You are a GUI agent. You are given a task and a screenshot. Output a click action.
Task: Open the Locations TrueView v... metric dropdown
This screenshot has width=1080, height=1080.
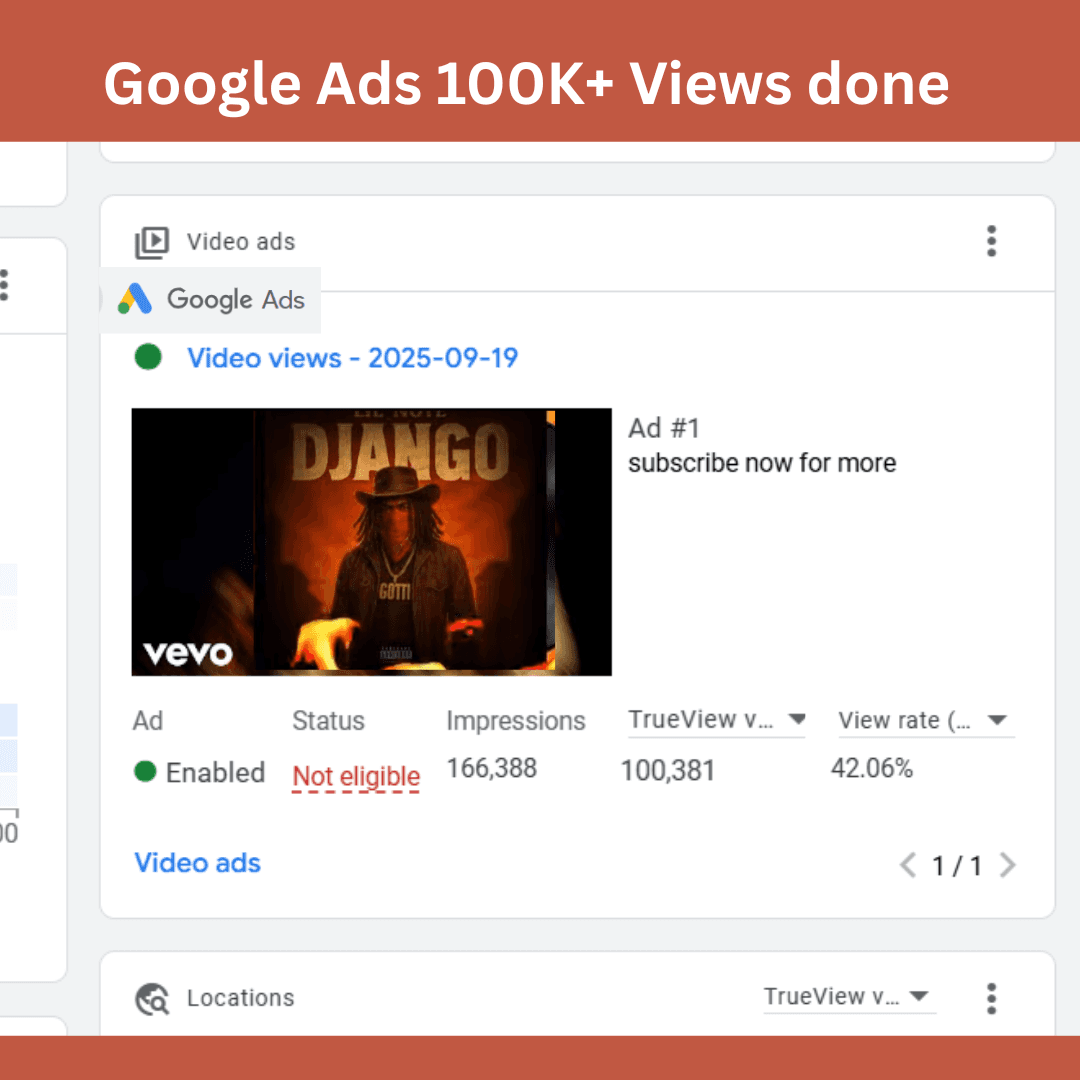pyautogui.click(x=849, y=997)
